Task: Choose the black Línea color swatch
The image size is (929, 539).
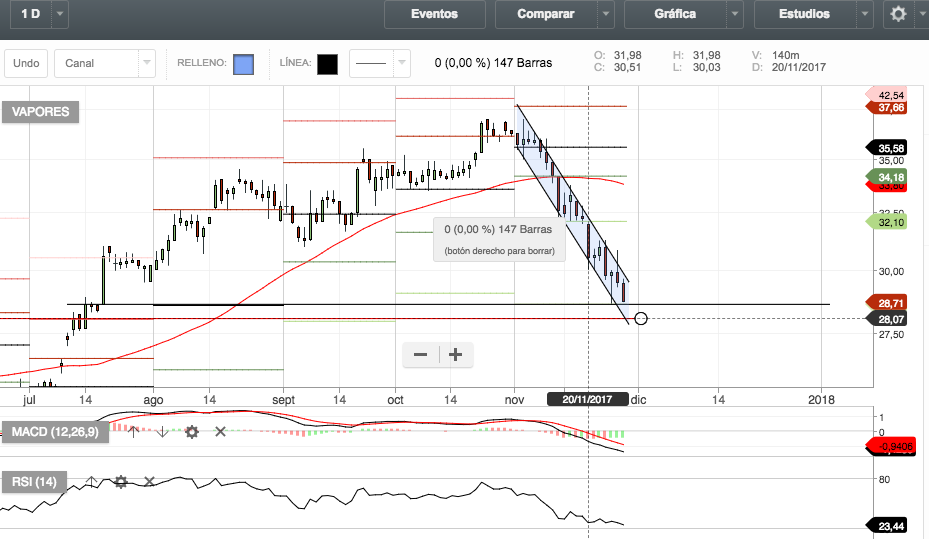Action: tap(327, 64)
